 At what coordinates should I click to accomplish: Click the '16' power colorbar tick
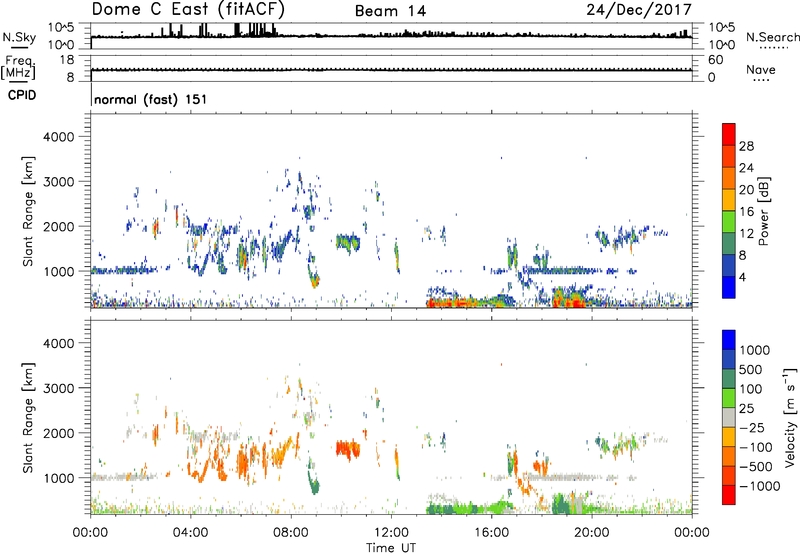coord(746,212)
